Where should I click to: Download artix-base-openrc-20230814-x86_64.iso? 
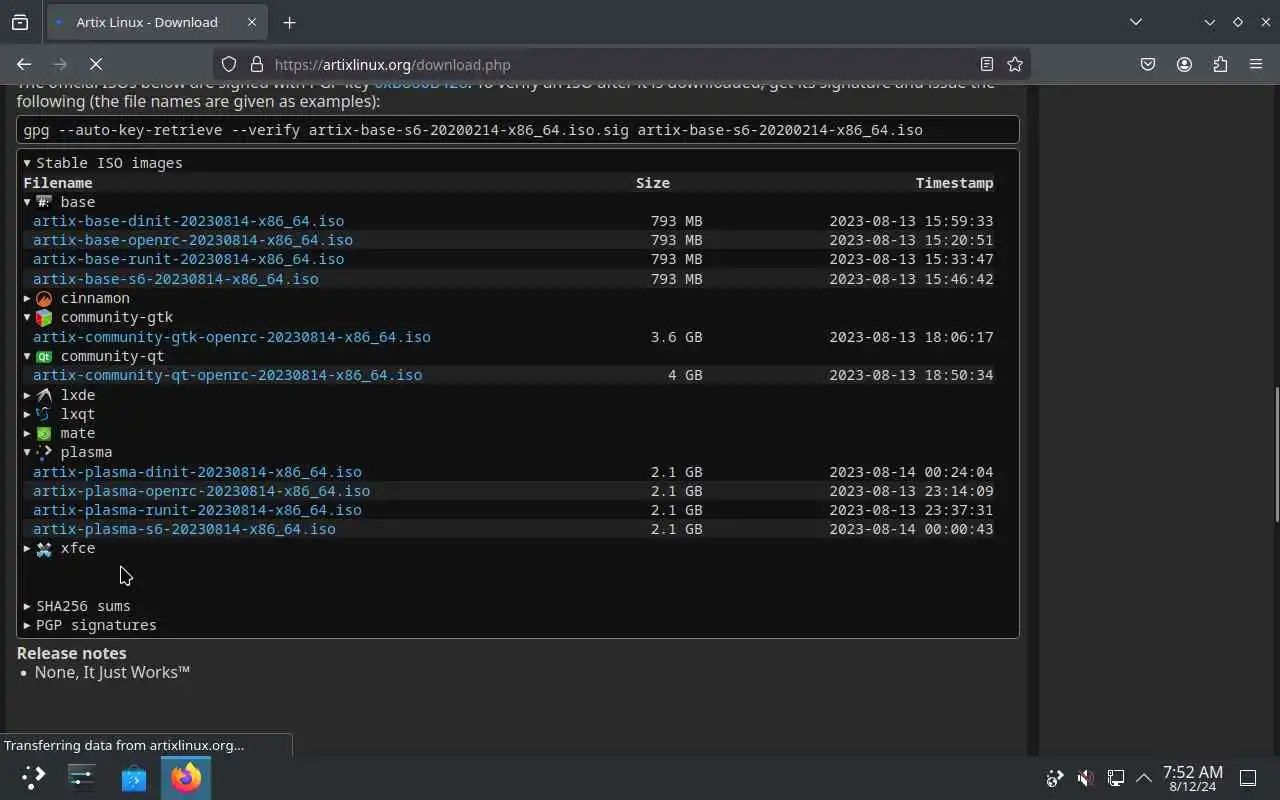point(193,240)
